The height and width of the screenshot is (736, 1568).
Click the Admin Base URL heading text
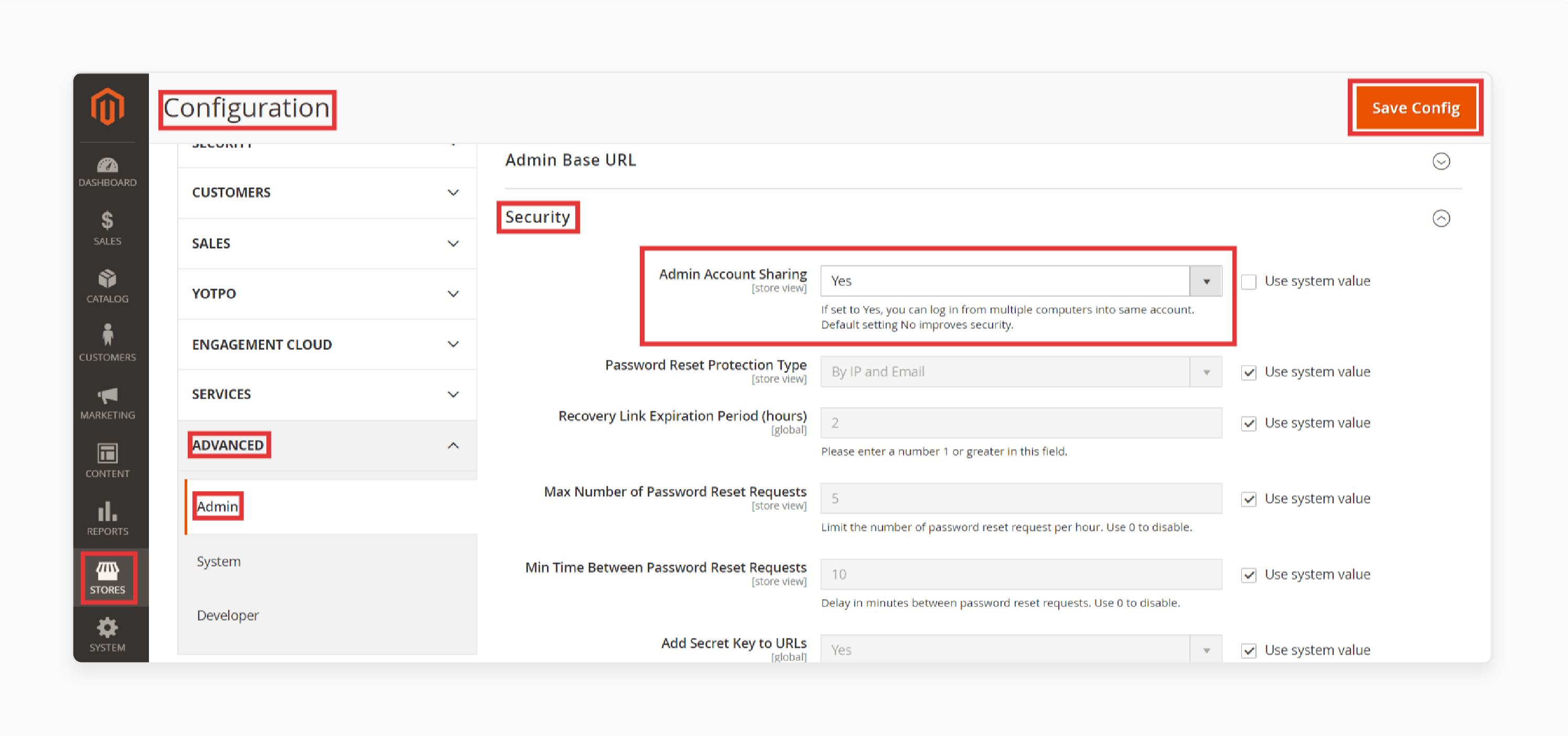(x=571, y=160)
